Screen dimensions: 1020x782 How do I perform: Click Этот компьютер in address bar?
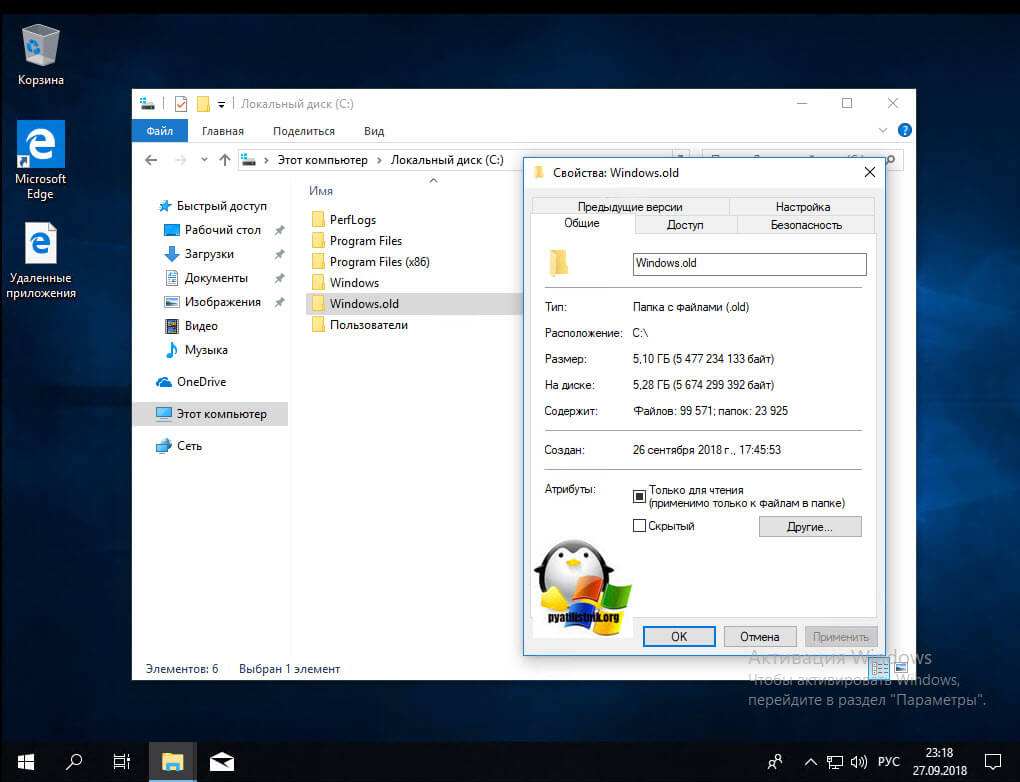[323, 160]
